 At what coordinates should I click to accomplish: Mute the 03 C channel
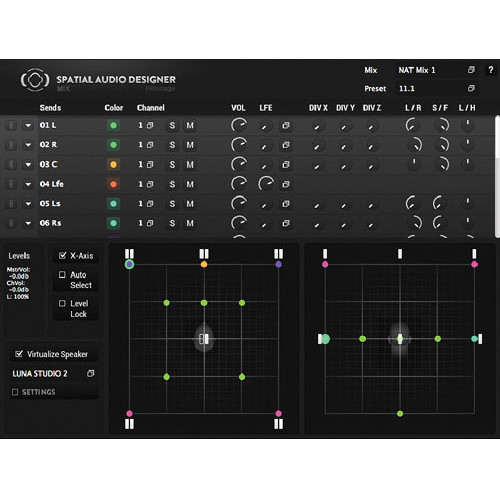[190, 165]
